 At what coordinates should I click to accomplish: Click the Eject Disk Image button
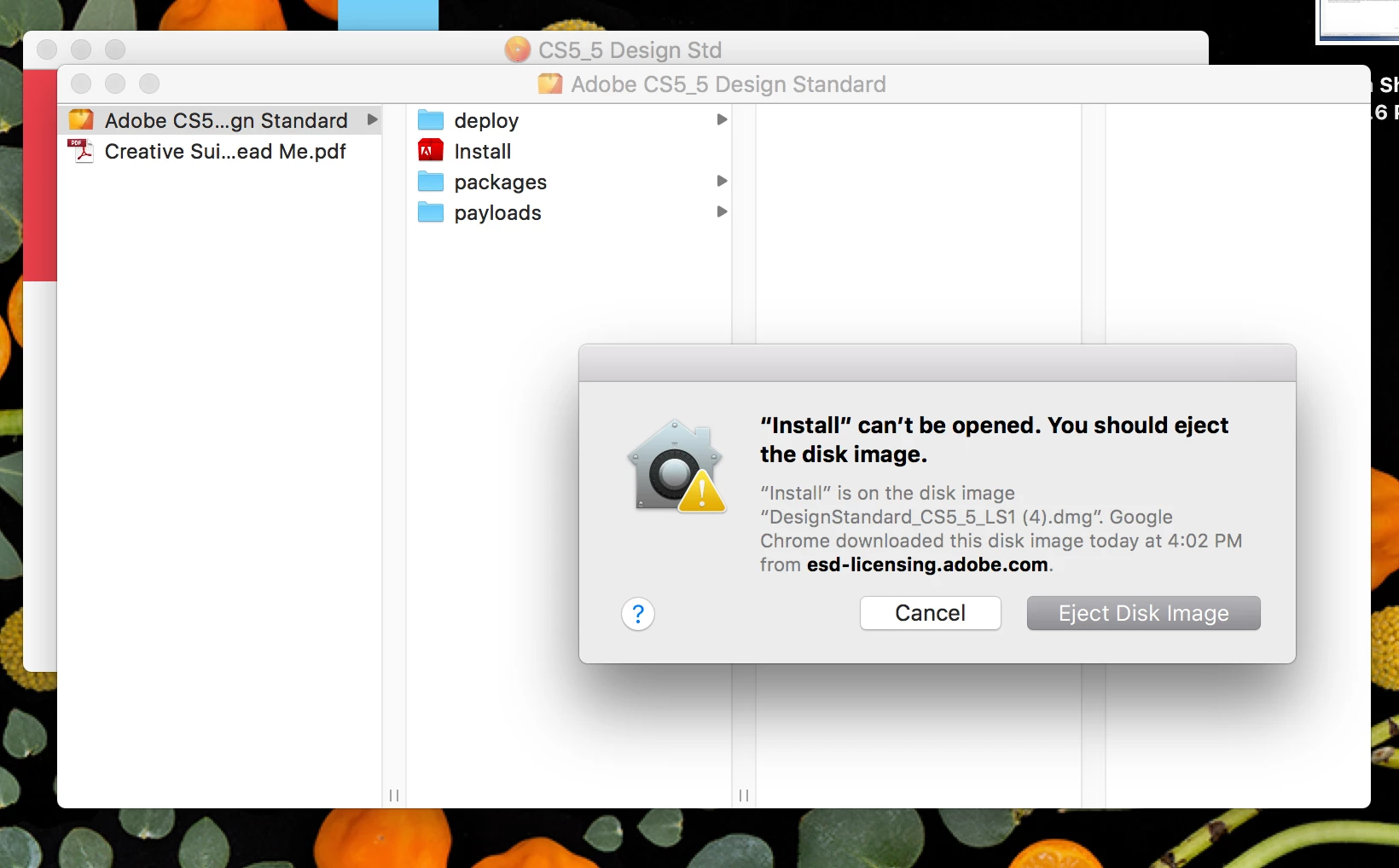click(1143, 613)
